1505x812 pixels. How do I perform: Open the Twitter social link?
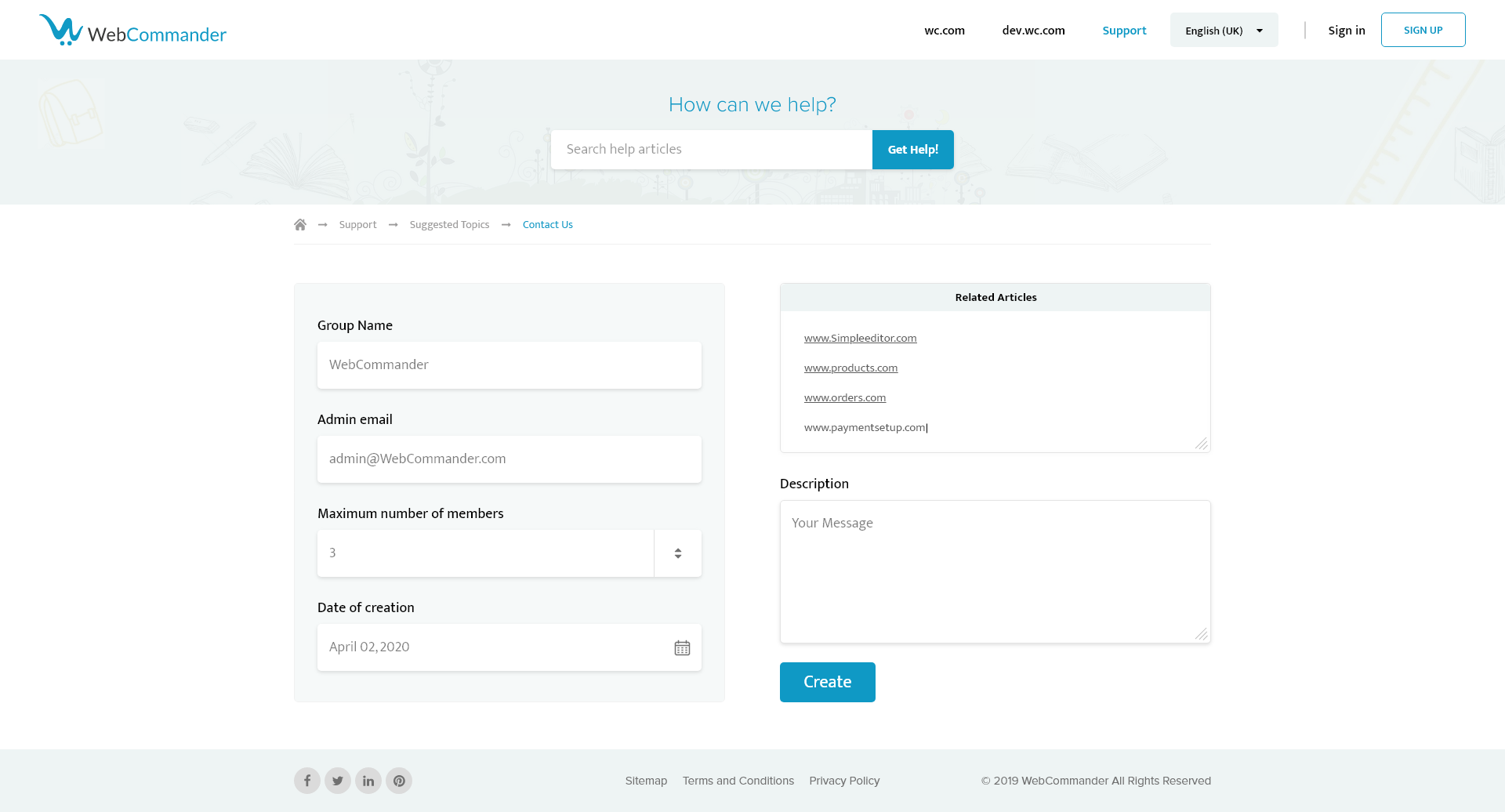pyautogui.click(x=338, y=781)
